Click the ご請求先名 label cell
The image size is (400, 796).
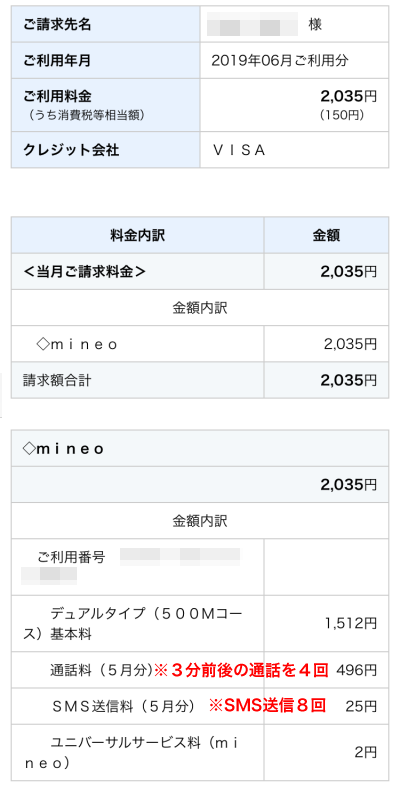tap(106, 24)
